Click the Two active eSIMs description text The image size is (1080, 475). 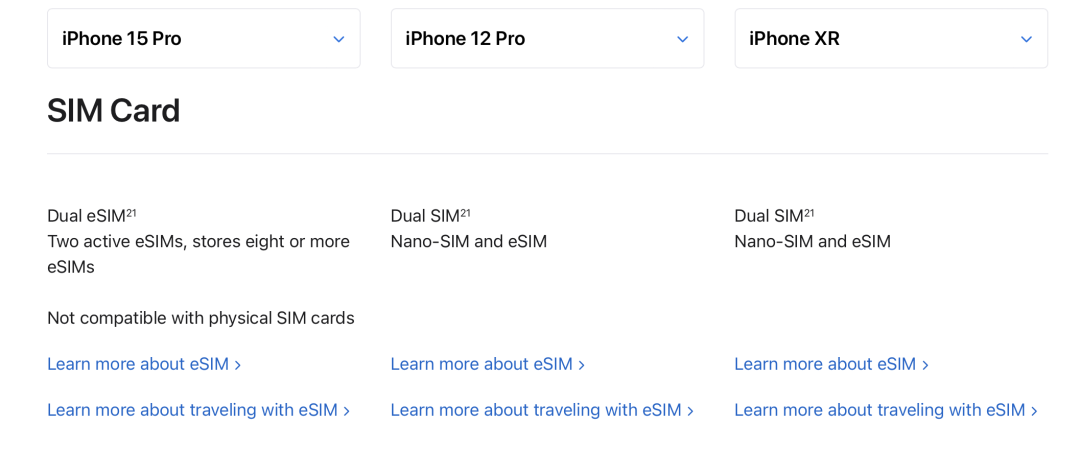[x=198, y=254]
